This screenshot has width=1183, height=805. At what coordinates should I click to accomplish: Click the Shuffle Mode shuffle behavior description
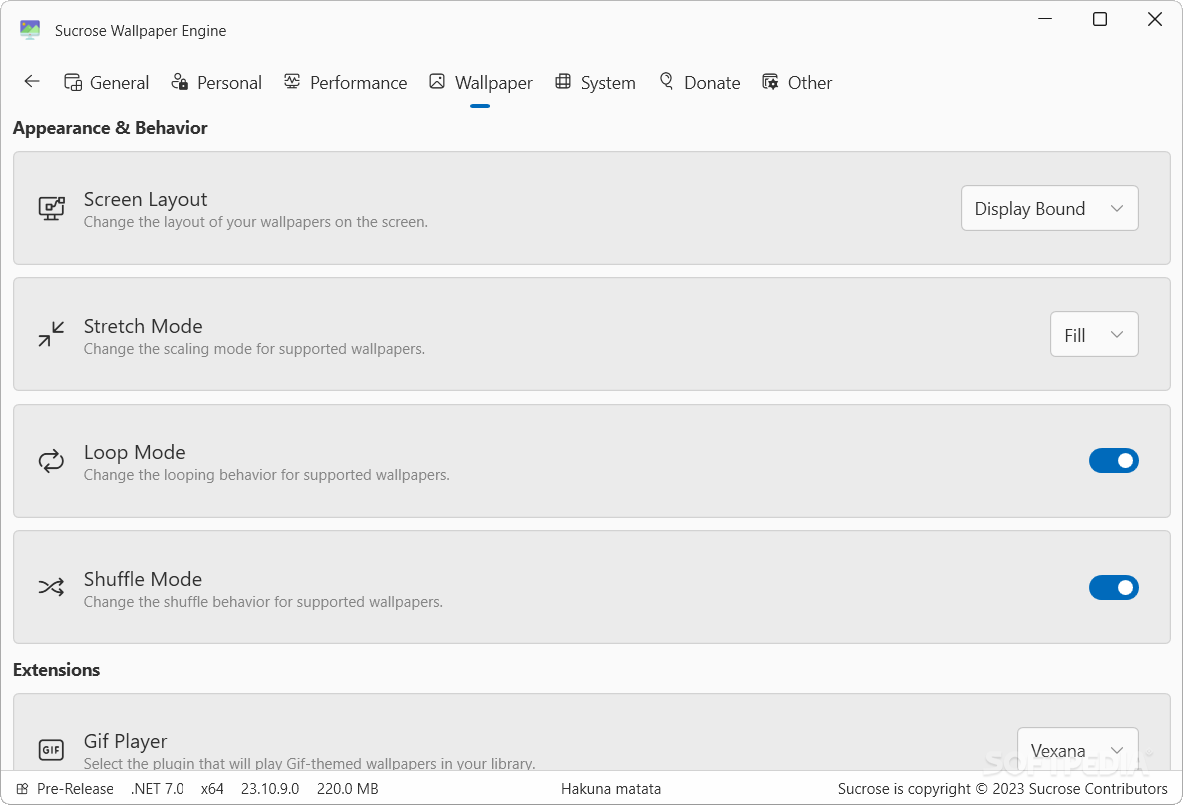pos(263,601)
